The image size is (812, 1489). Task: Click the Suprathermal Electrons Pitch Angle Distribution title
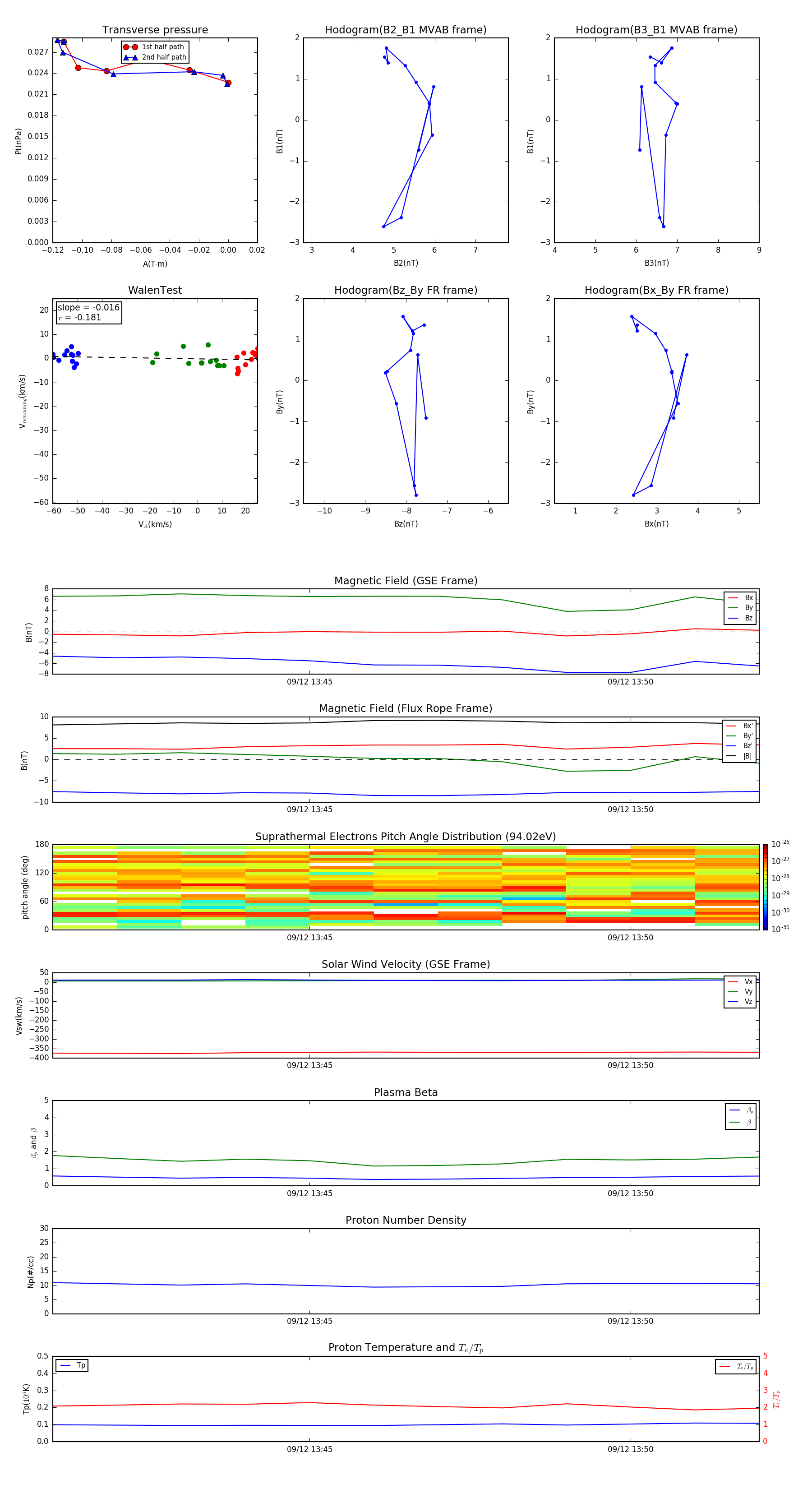tap(406, 837)
